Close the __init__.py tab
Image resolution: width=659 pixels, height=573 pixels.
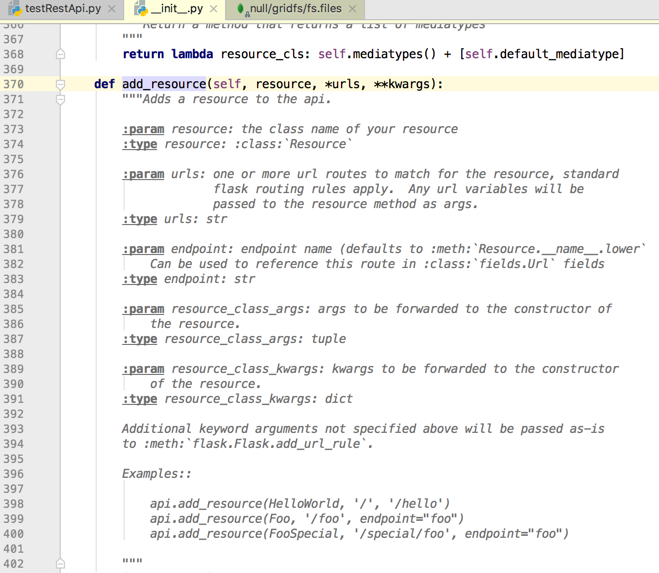pos(214,9)
